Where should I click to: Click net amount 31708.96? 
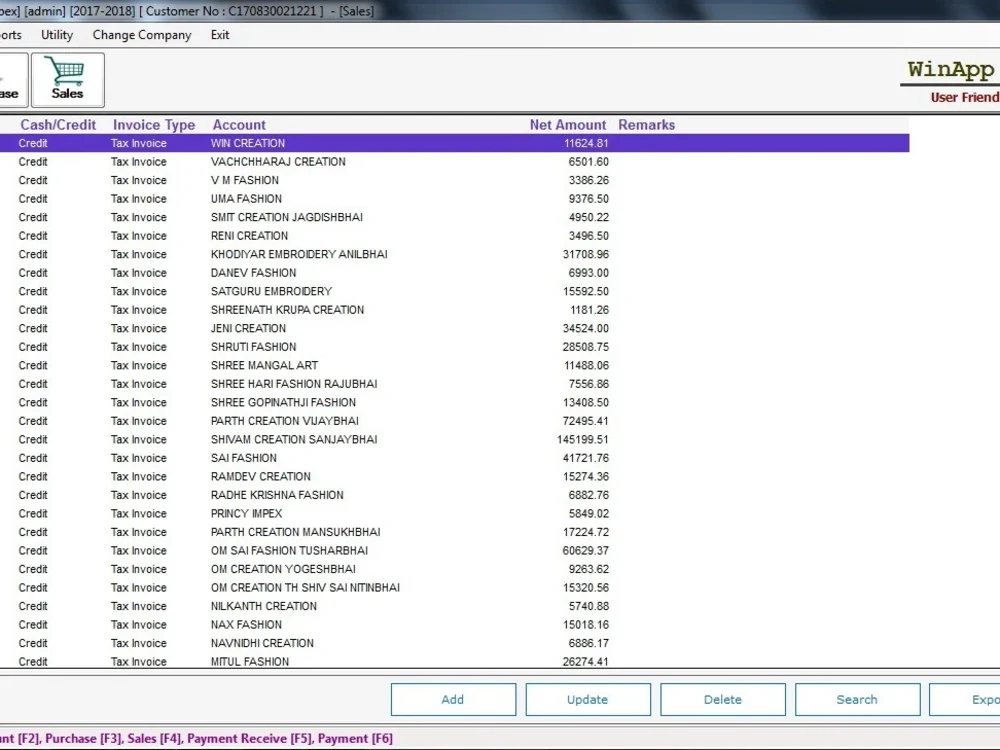tap(585, 254)
